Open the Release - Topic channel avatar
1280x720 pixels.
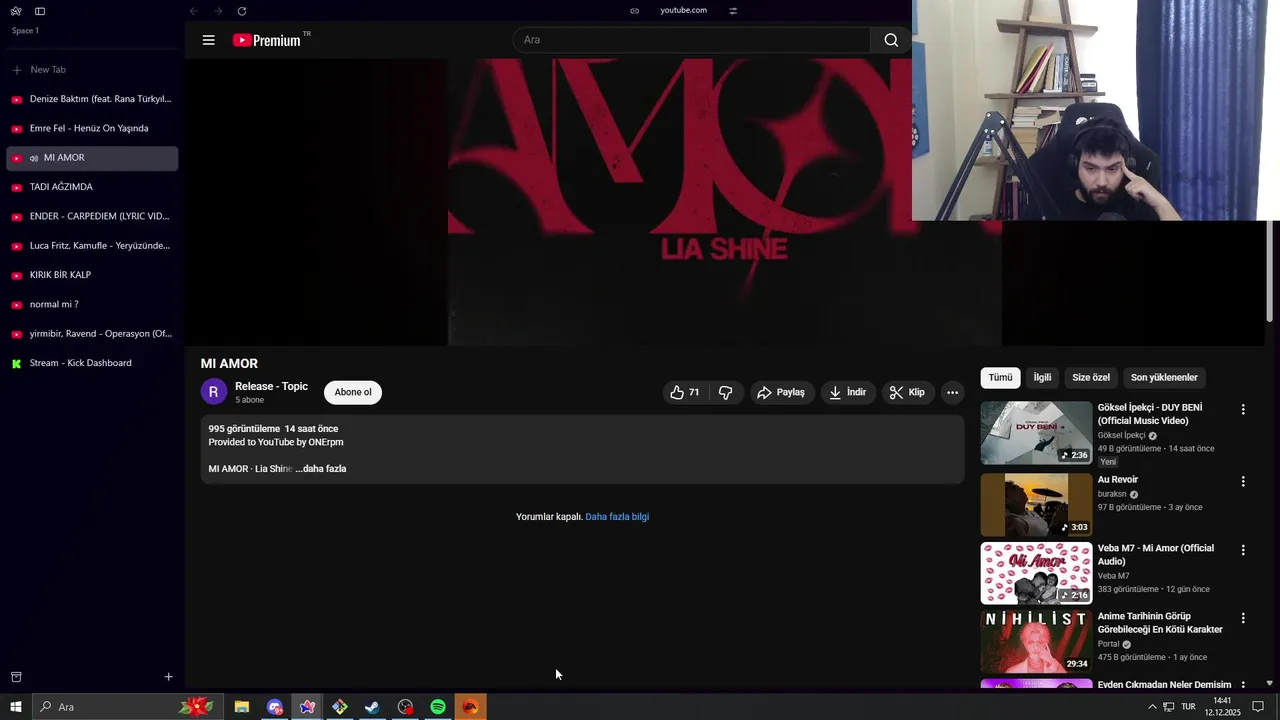pos(213,392)
